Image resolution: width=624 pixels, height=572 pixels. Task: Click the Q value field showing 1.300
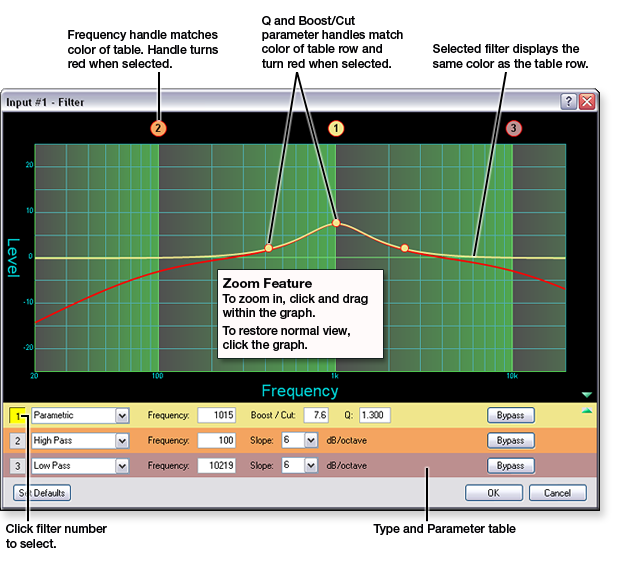click(374, 415)
